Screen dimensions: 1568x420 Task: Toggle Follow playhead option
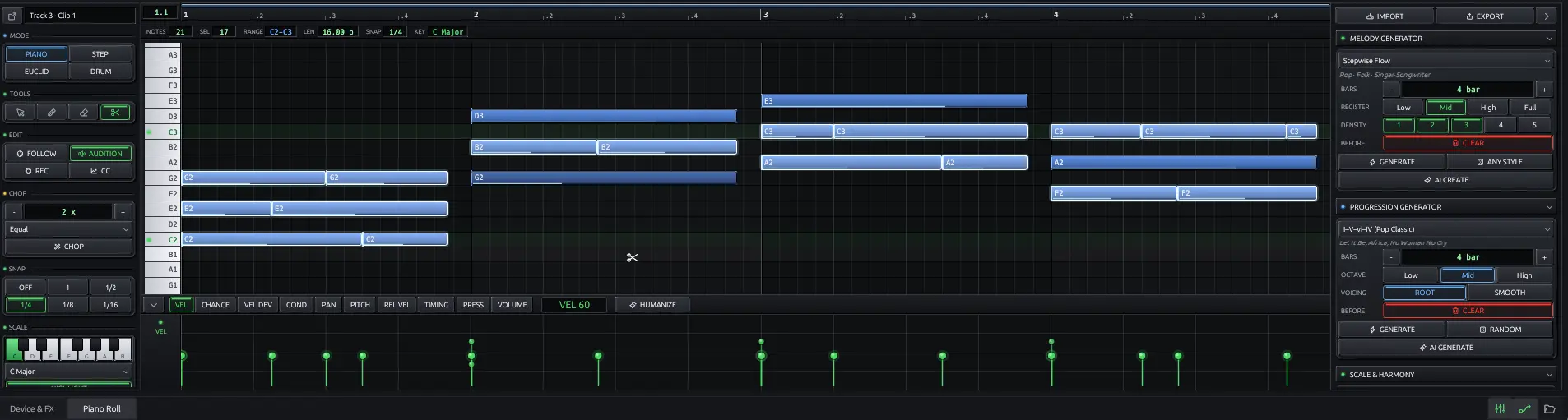(x=36, y=154)
